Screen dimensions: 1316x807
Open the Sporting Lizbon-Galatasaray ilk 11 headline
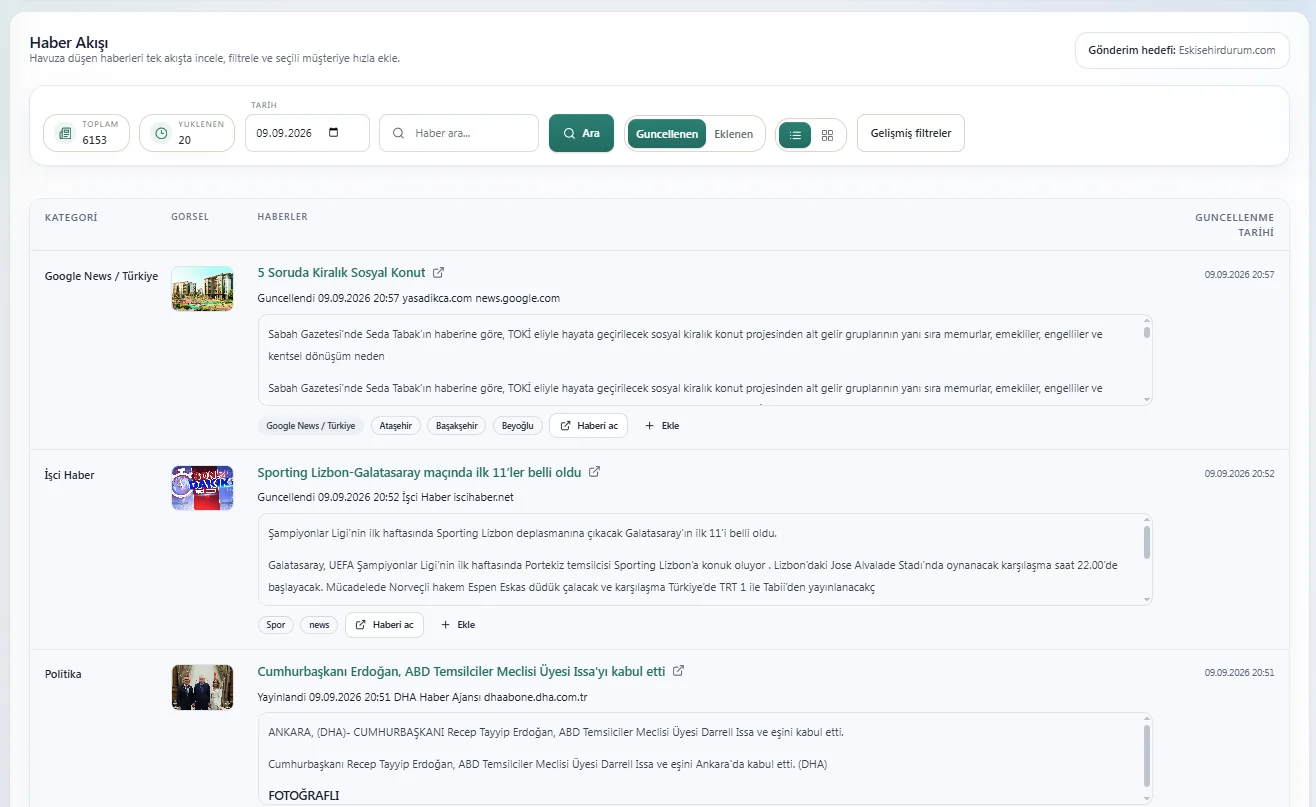click(x=419, y=471)
